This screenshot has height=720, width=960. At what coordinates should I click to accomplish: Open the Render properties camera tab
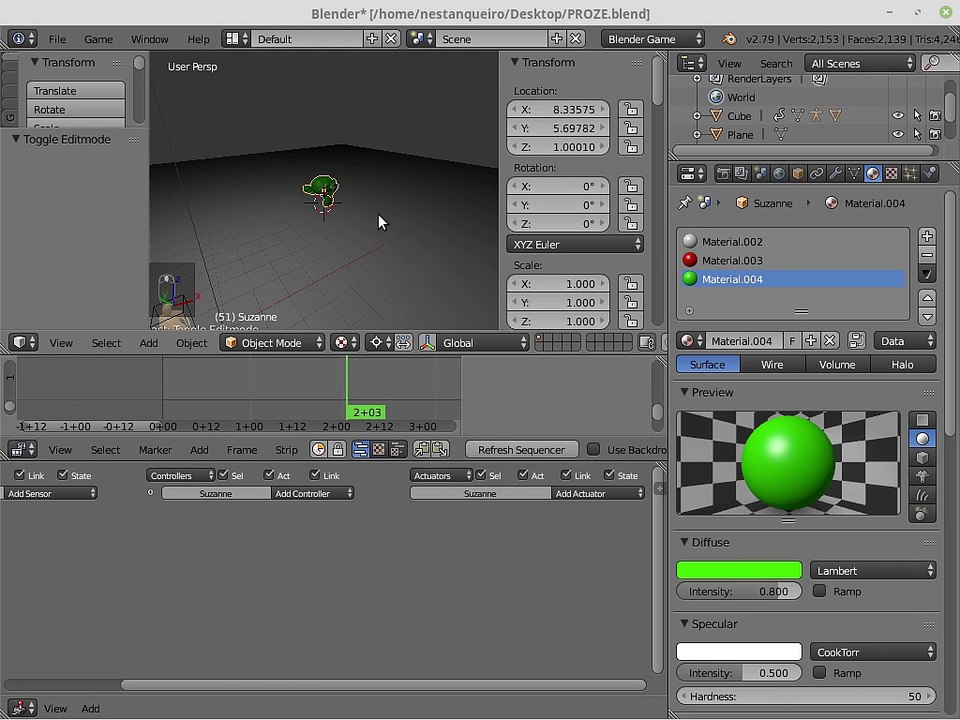pos(723,174)
